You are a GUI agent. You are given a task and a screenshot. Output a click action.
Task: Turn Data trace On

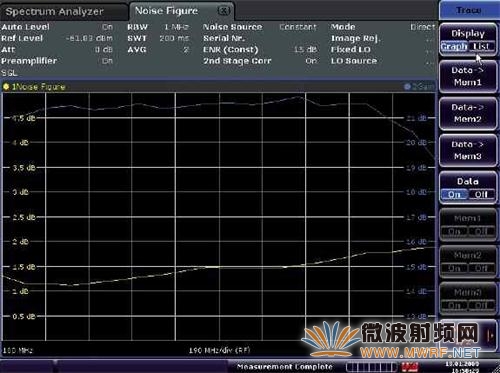click(454, 194)
